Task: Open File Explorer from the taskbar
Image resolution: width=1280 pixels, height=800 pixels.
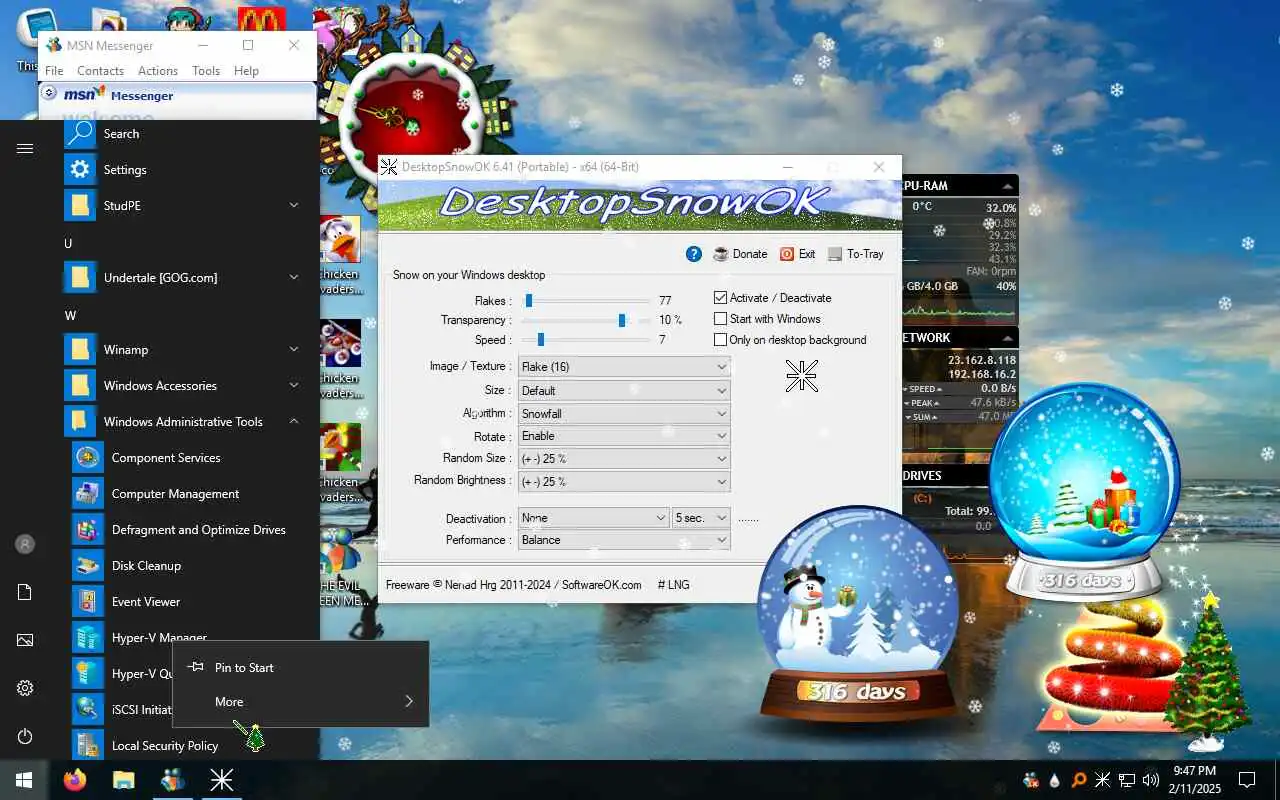Action: click(123, 780)
